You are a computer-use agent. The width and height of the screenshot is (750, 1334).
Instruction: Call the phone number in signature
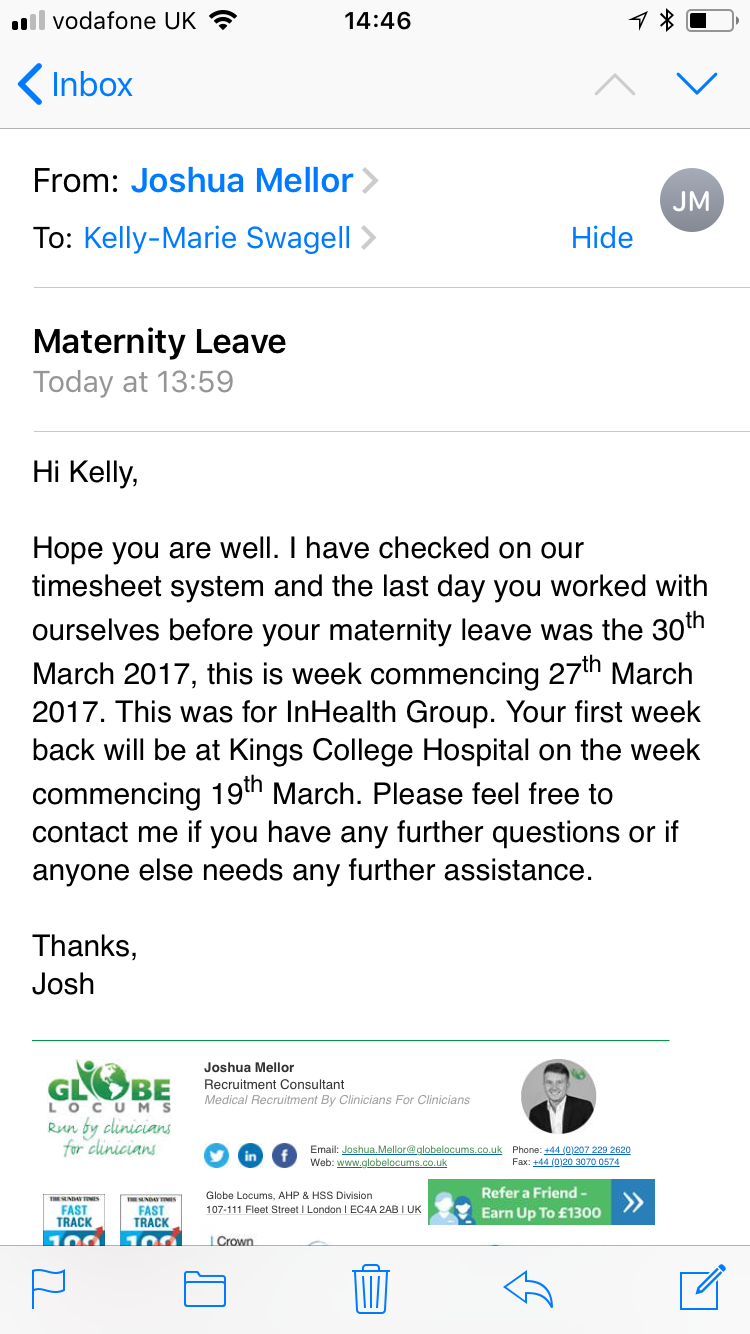point(586,1150)
